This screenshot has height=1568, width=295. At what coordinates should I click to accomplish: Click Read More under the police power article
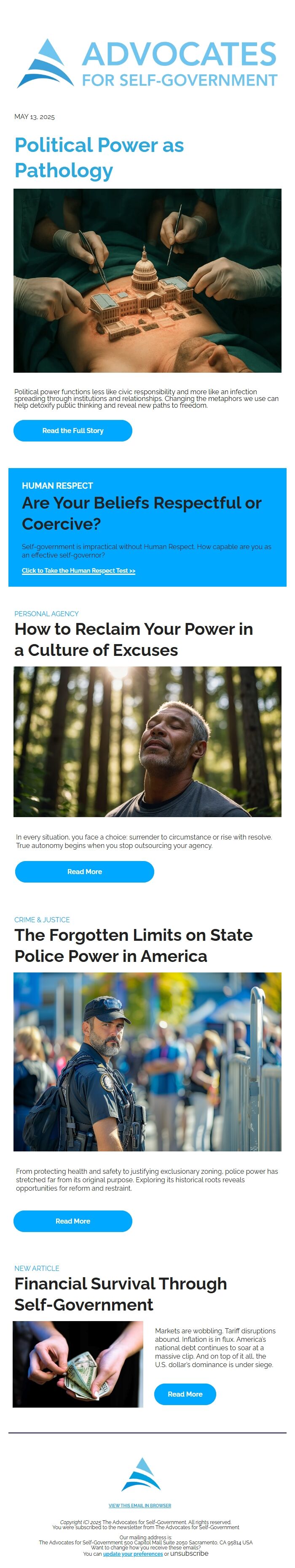point(73,1221)
